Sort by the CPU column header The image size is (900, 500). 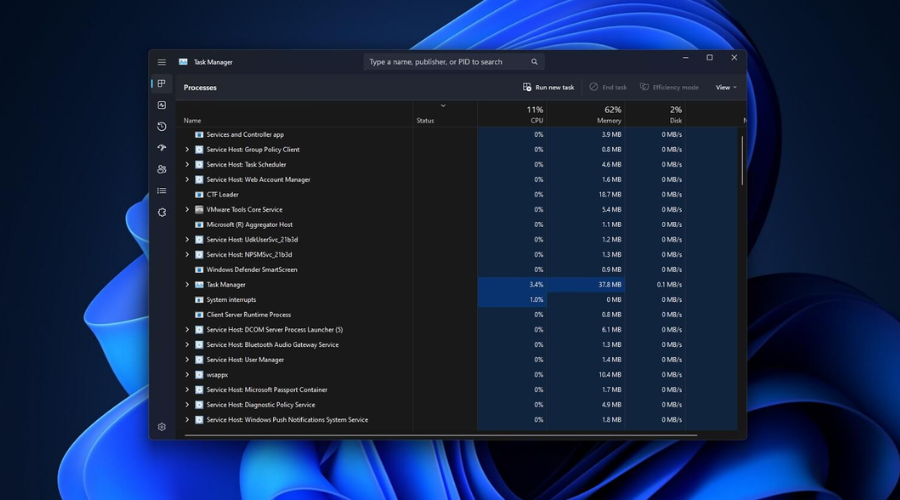[x=512, y=114]
